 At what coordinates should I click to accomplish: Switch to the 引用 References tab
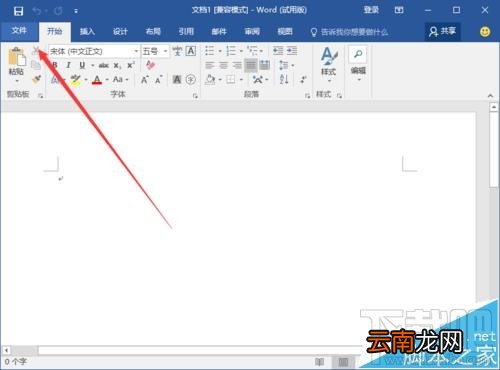tap(186, 32)
